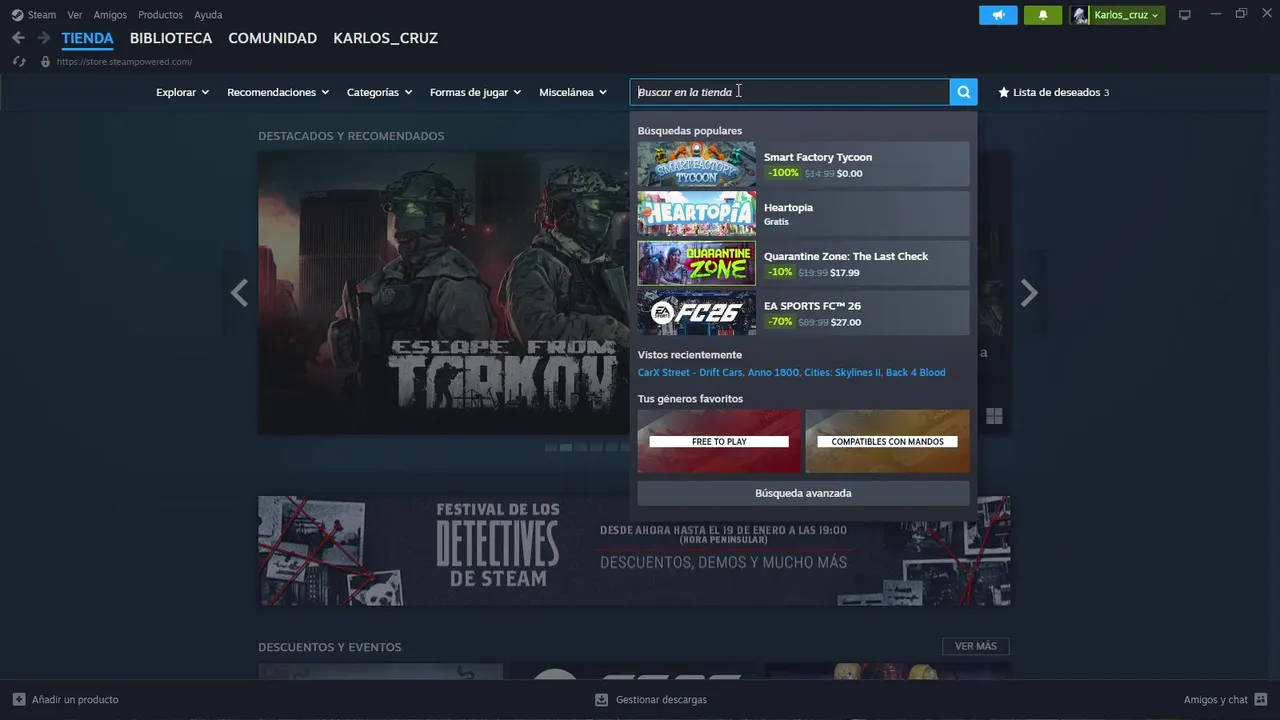The height and width of the screenshot is (720, 1280).
Task: Open the notifications bell
Action: point(1043,15)
